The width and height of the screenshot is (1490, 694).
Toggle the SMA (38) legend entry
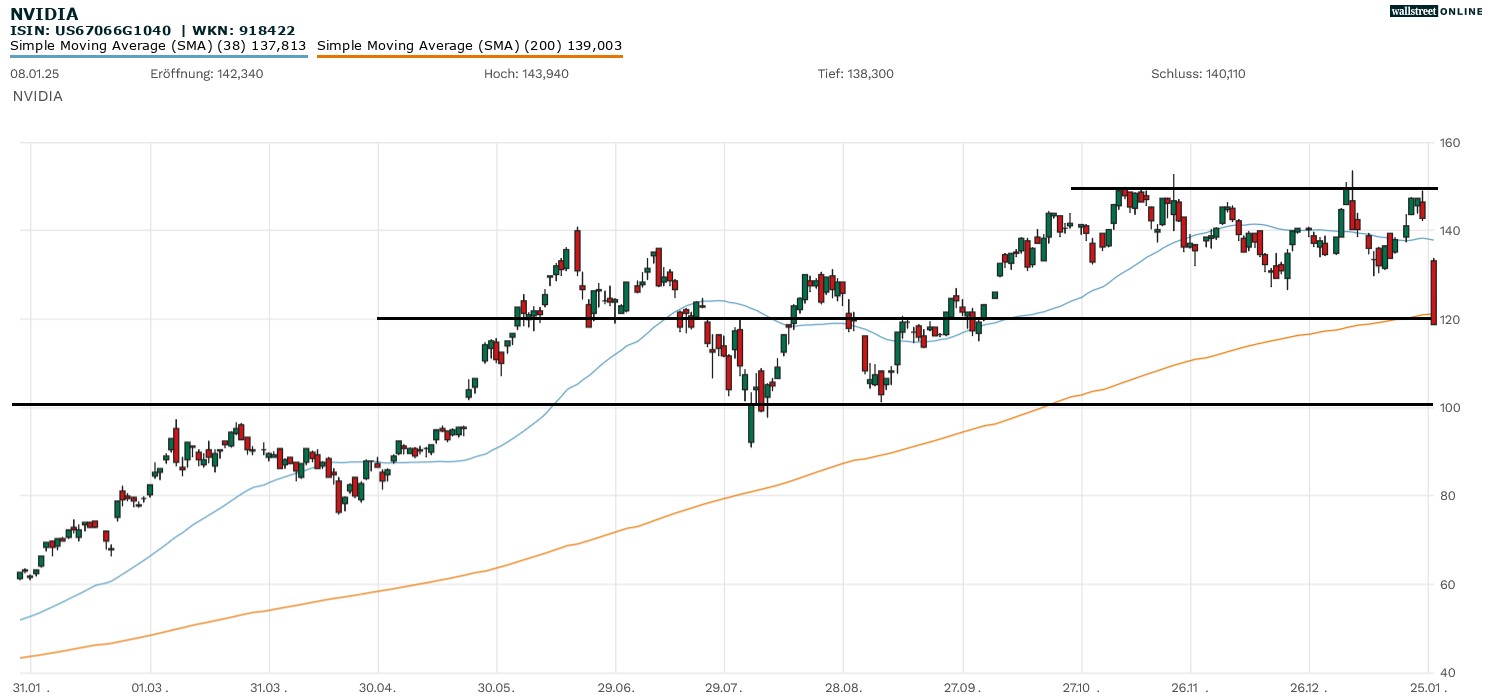158,45
